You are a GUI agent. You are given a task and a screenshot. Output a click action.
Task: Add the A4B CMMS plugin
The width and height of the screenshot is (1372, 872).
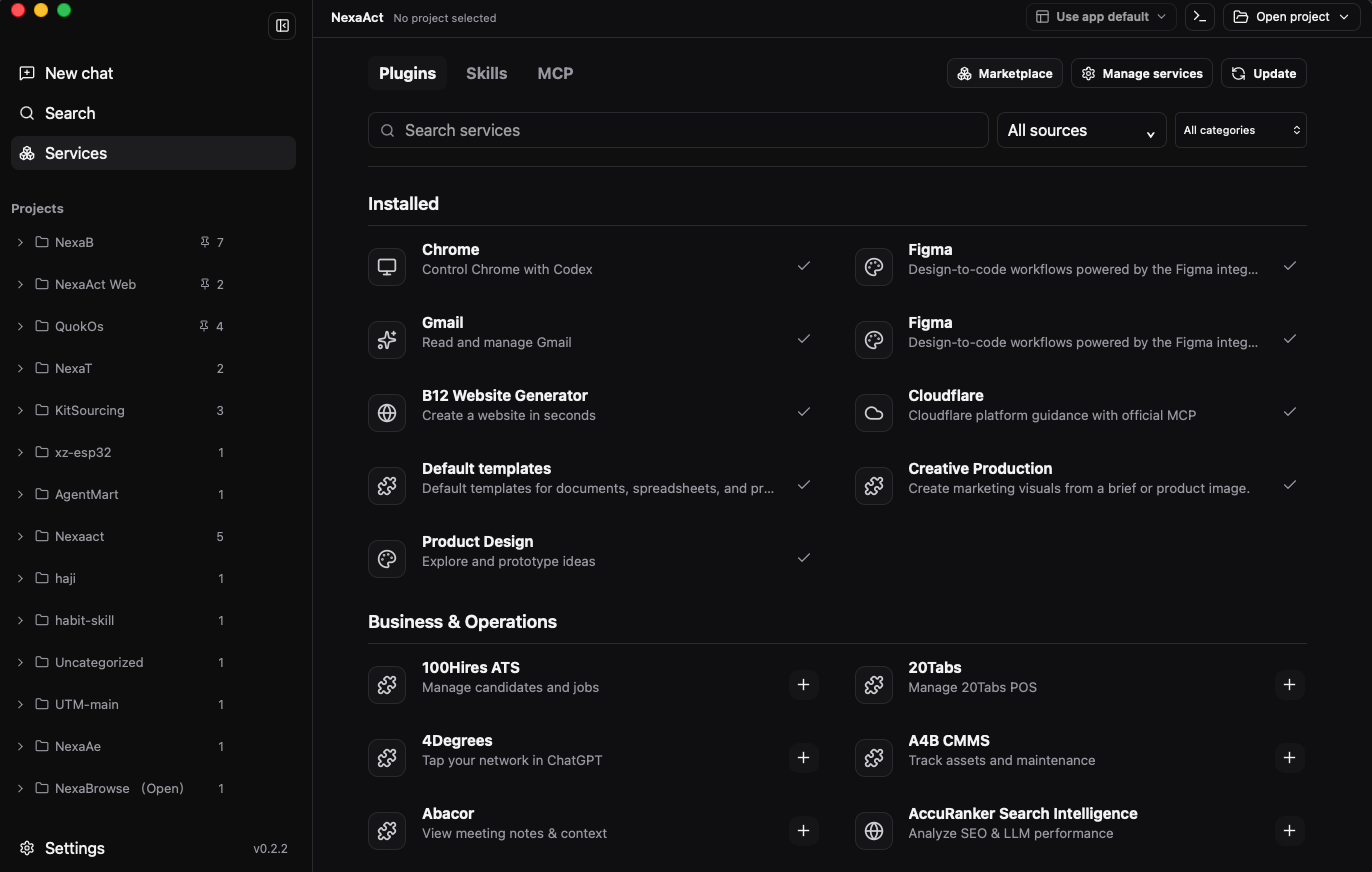click(x=1290, y=758)
